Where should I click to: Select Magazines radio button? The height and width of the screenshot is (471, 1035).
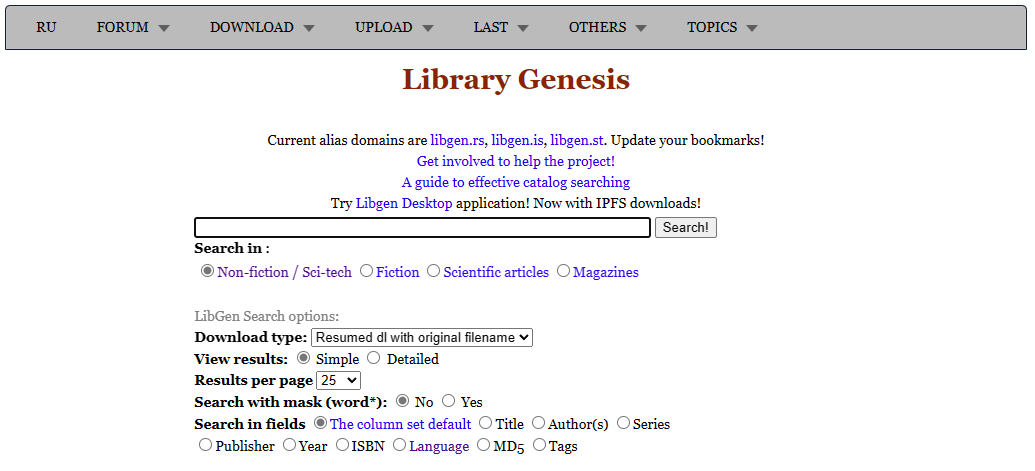[x=563, y=271]
